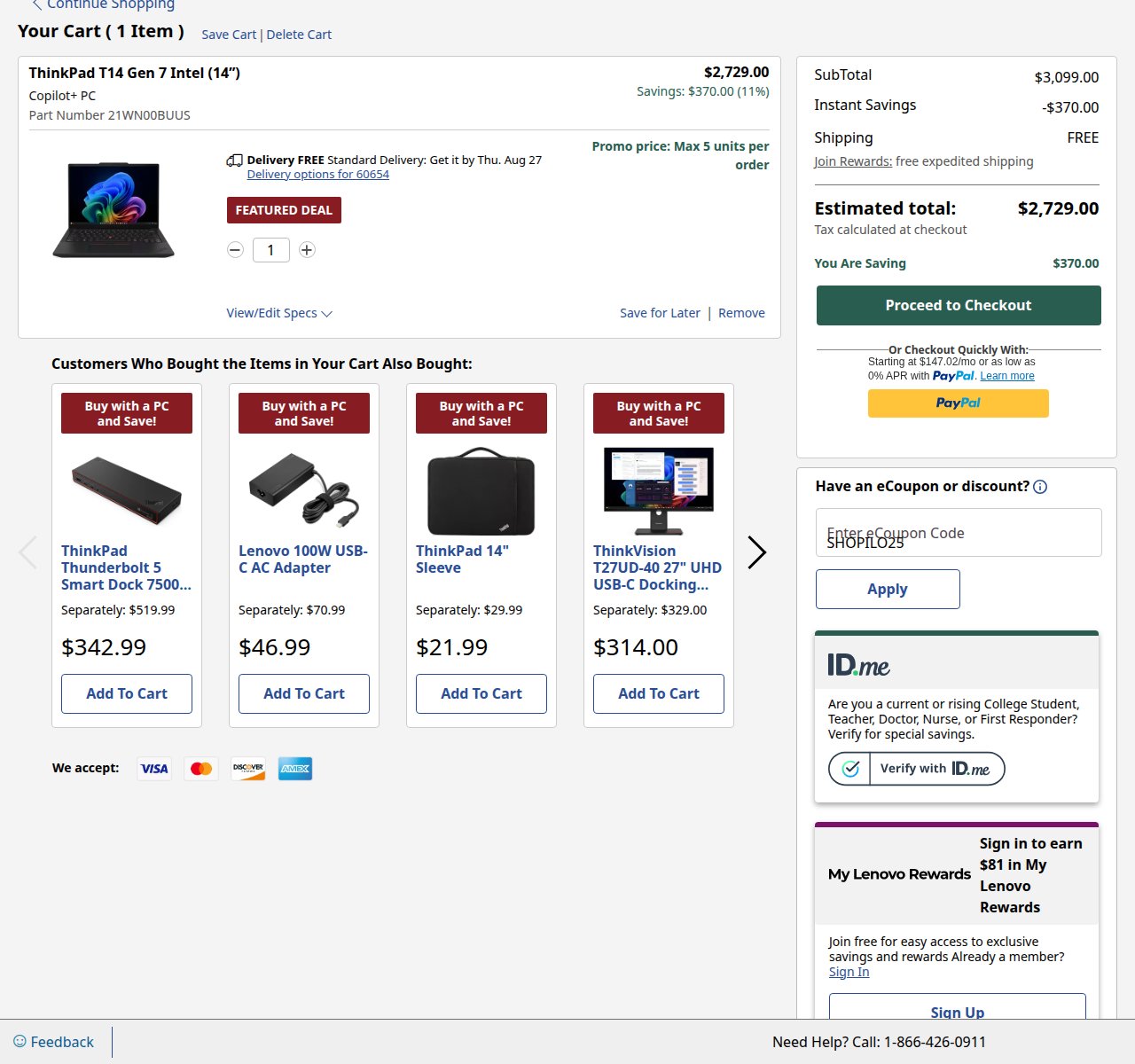Click the eCoupon code input field

click(x=959, y=532)
